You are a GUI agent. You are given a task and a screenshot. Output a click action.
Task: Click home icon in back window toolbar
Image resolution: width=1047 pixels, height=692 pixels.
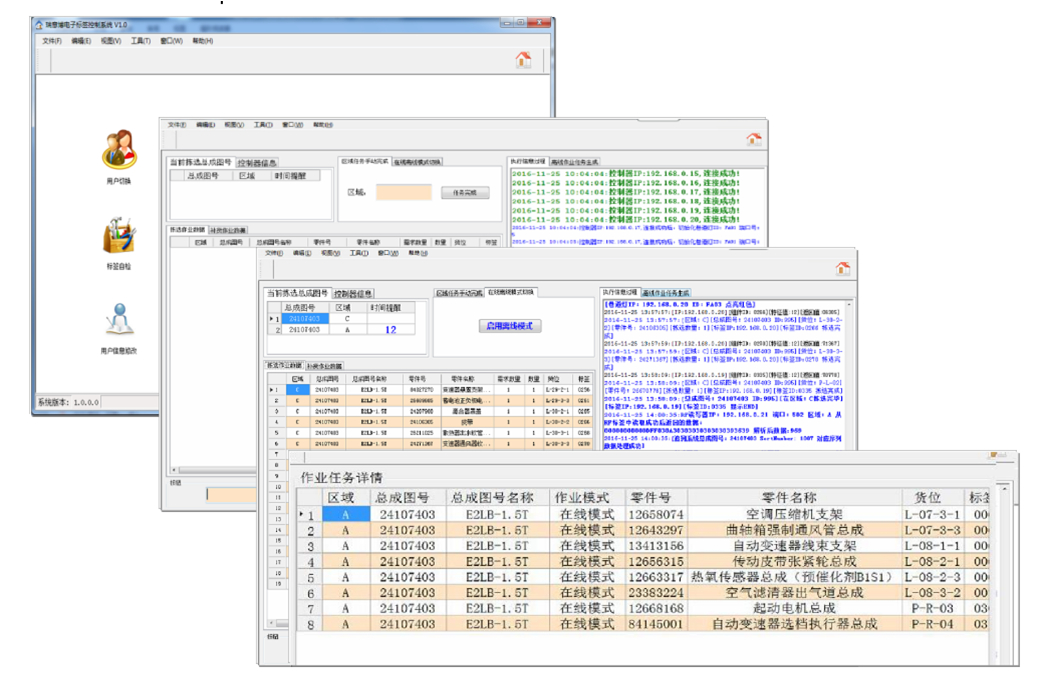tap(523, 60)
